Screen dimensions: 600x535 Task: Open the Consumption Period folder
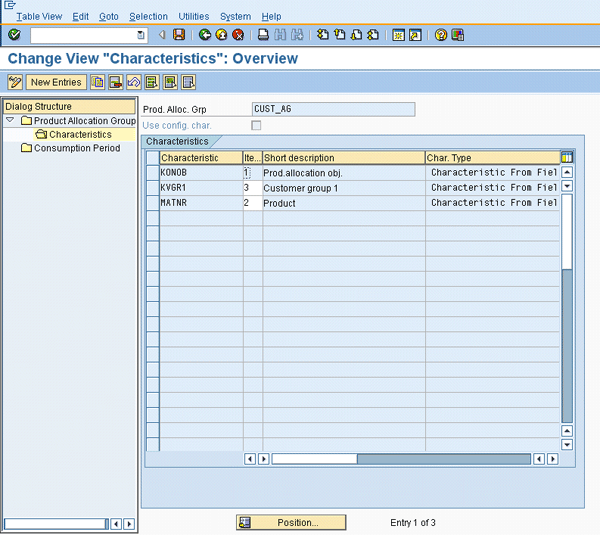(x=26, y=148)
